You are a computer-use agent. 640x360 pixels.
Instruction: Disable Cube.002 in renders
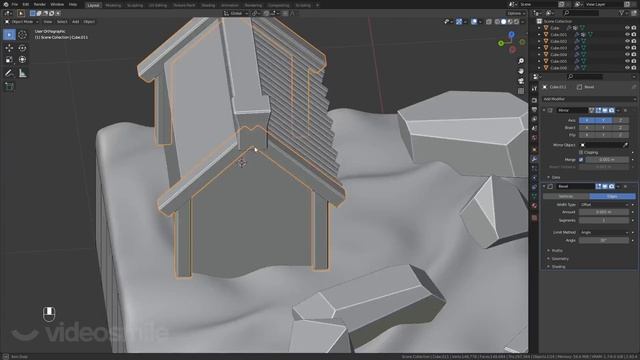click(634, 41)
